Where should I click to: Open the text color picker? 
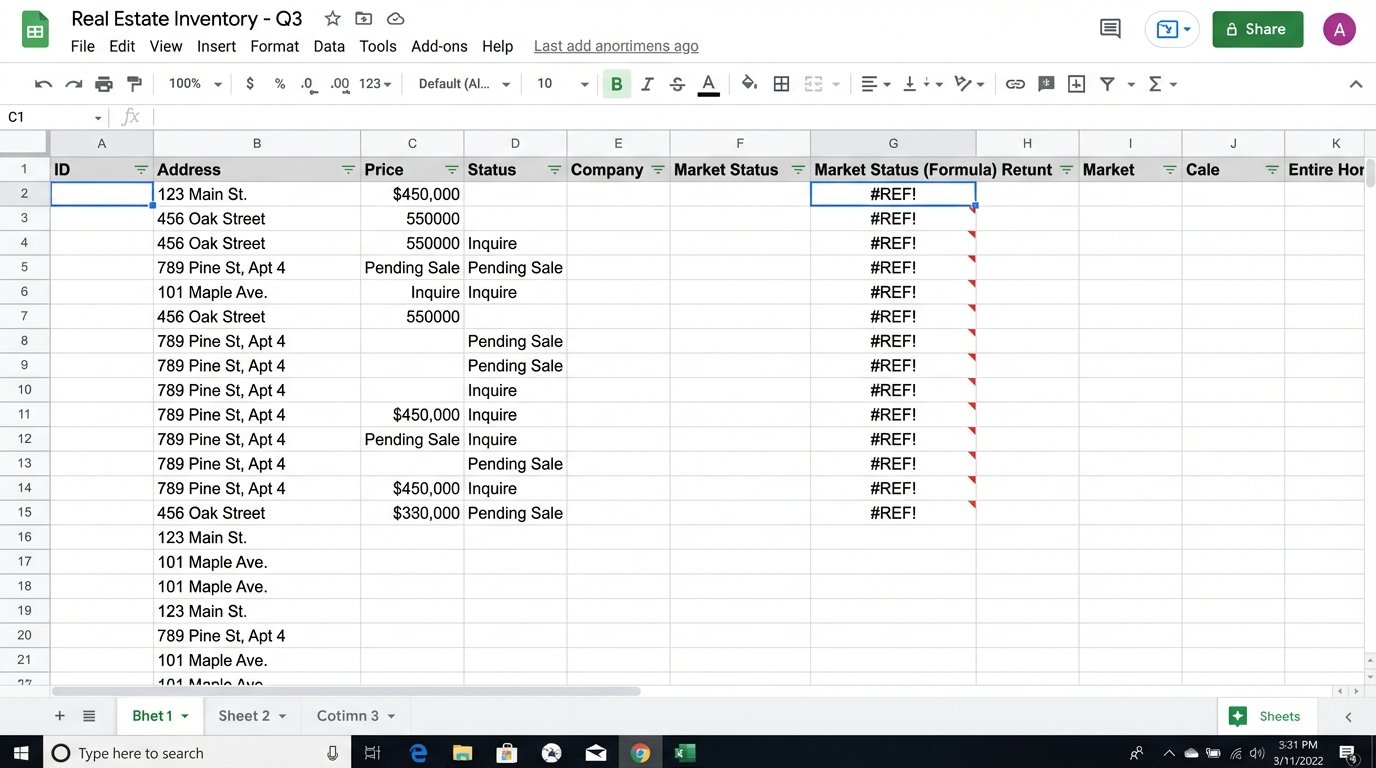(x=708, y=83)
